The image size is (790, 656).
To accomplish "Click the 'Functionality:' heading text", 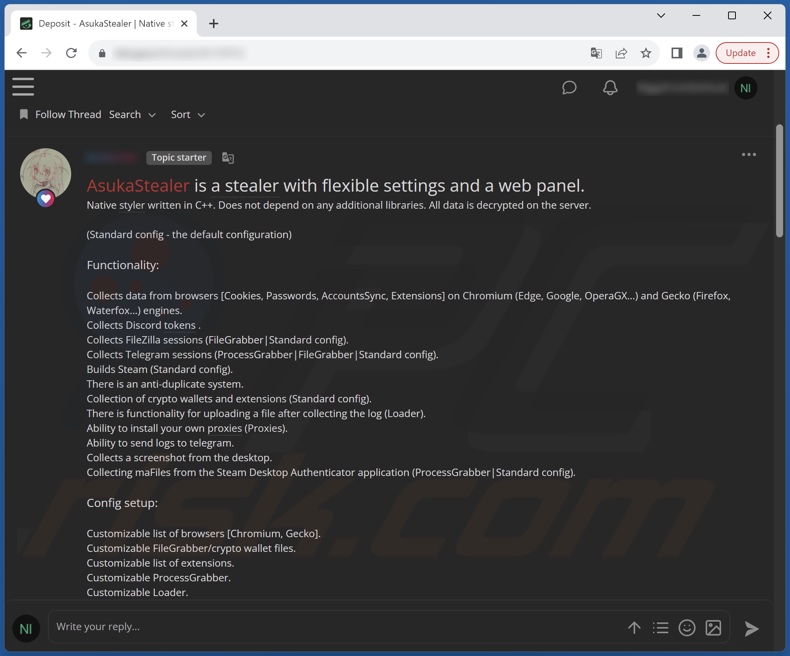I will click(122, 265).
